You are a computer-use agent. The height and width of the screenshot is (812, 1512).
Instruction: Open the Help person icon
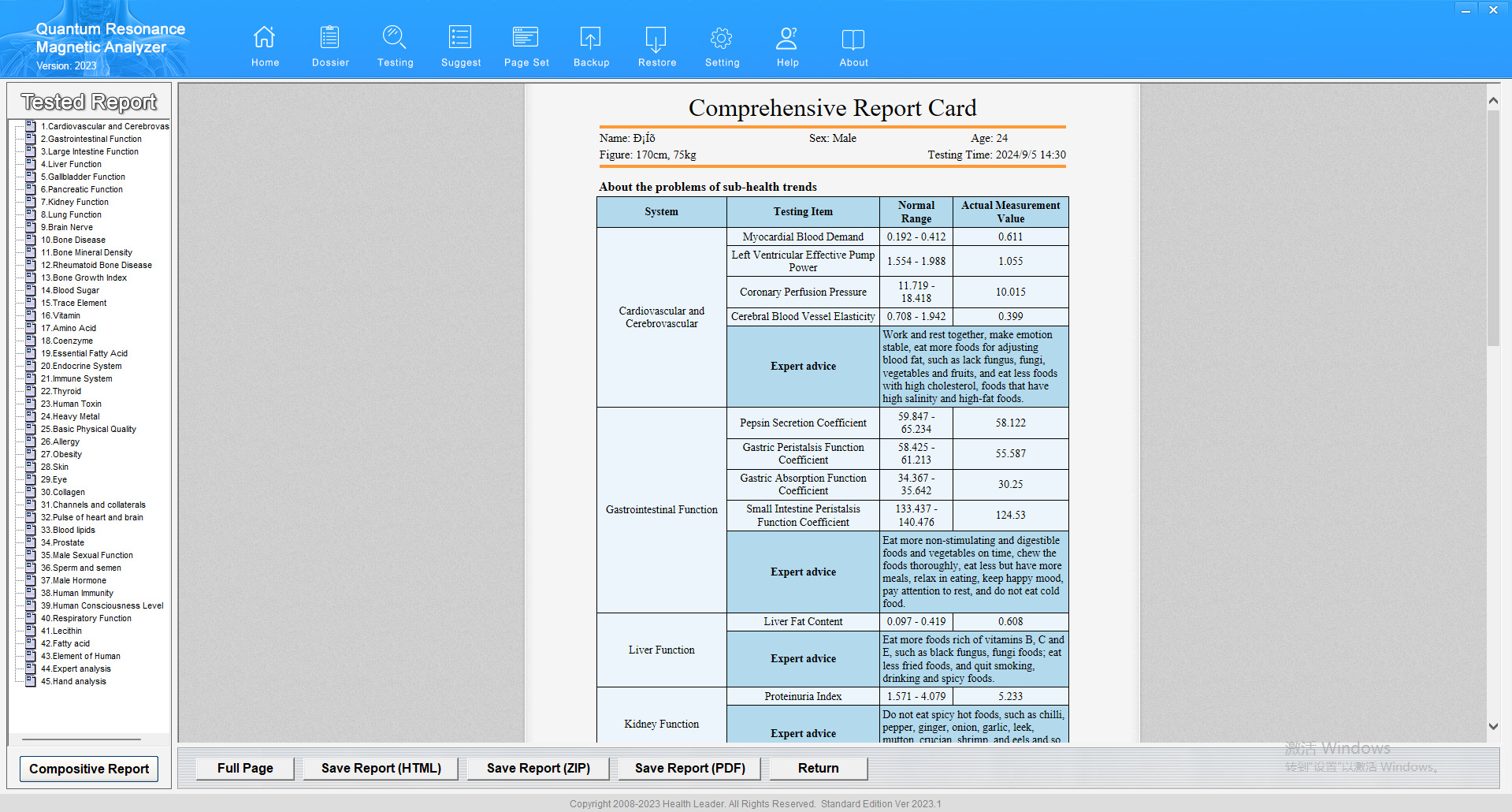pos(787,38)
